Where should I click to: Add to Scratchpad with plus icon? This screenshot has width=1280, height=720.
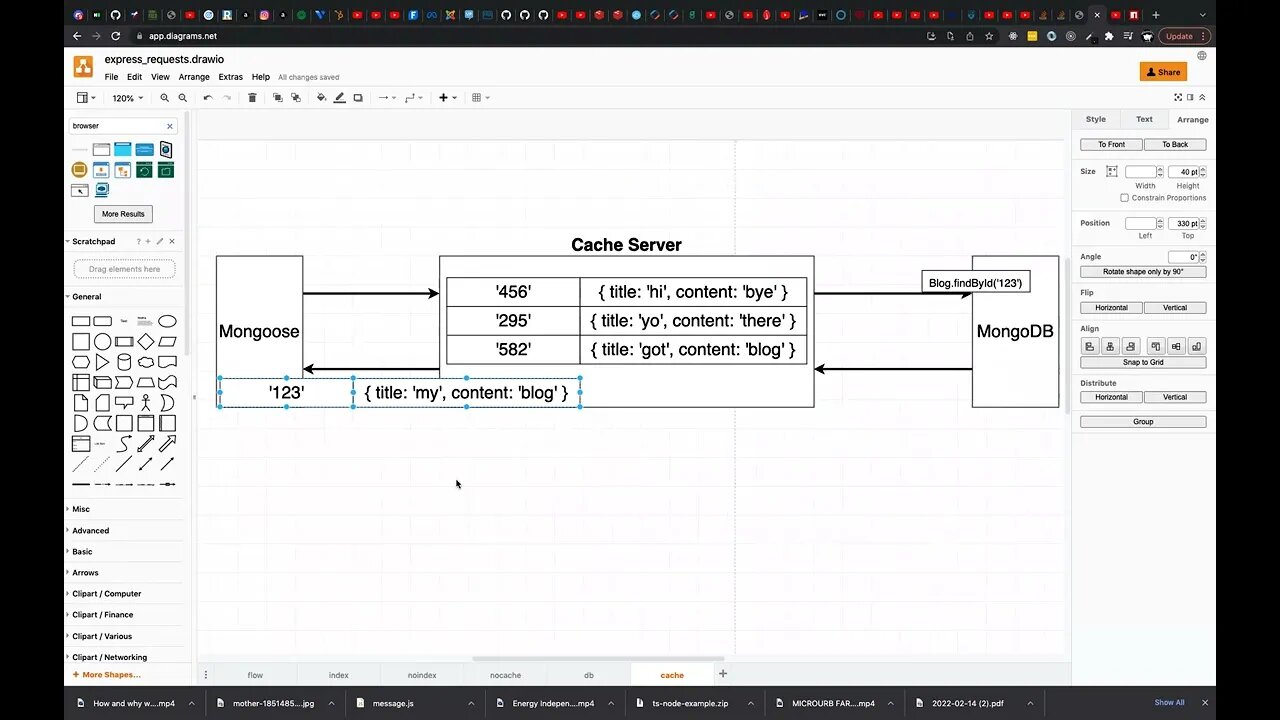148,241
